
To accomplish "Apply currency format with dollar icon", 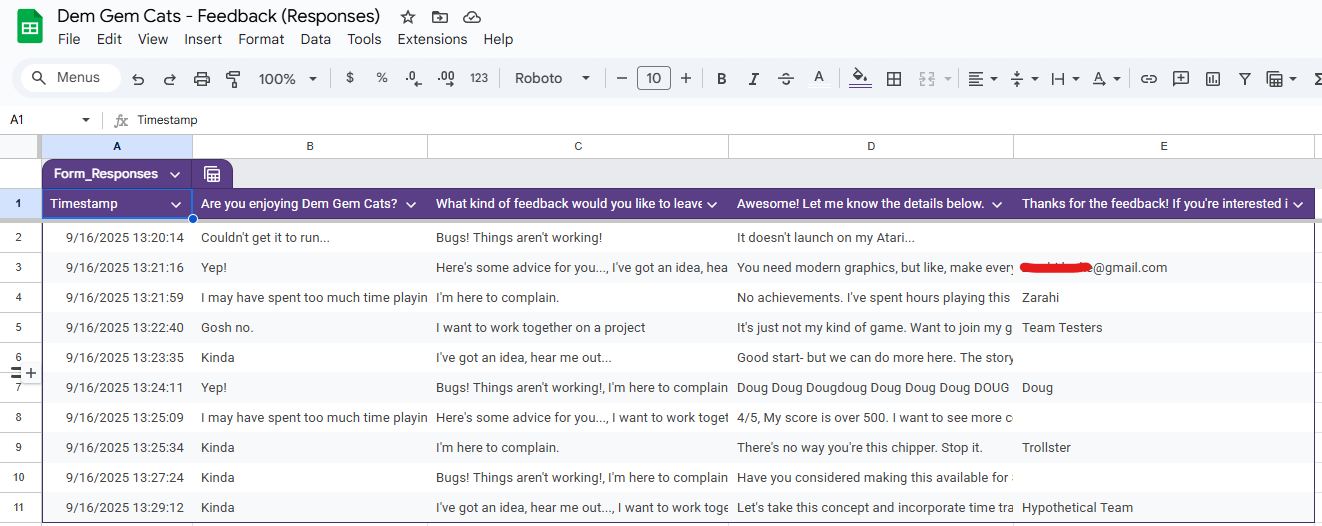I will [x=349, y=78].
